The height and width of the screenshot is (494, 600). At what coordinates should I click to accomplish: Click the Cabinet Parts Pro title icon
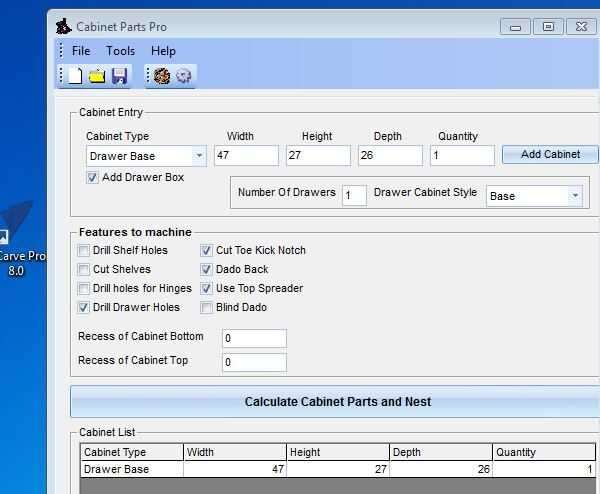point(64,26)
